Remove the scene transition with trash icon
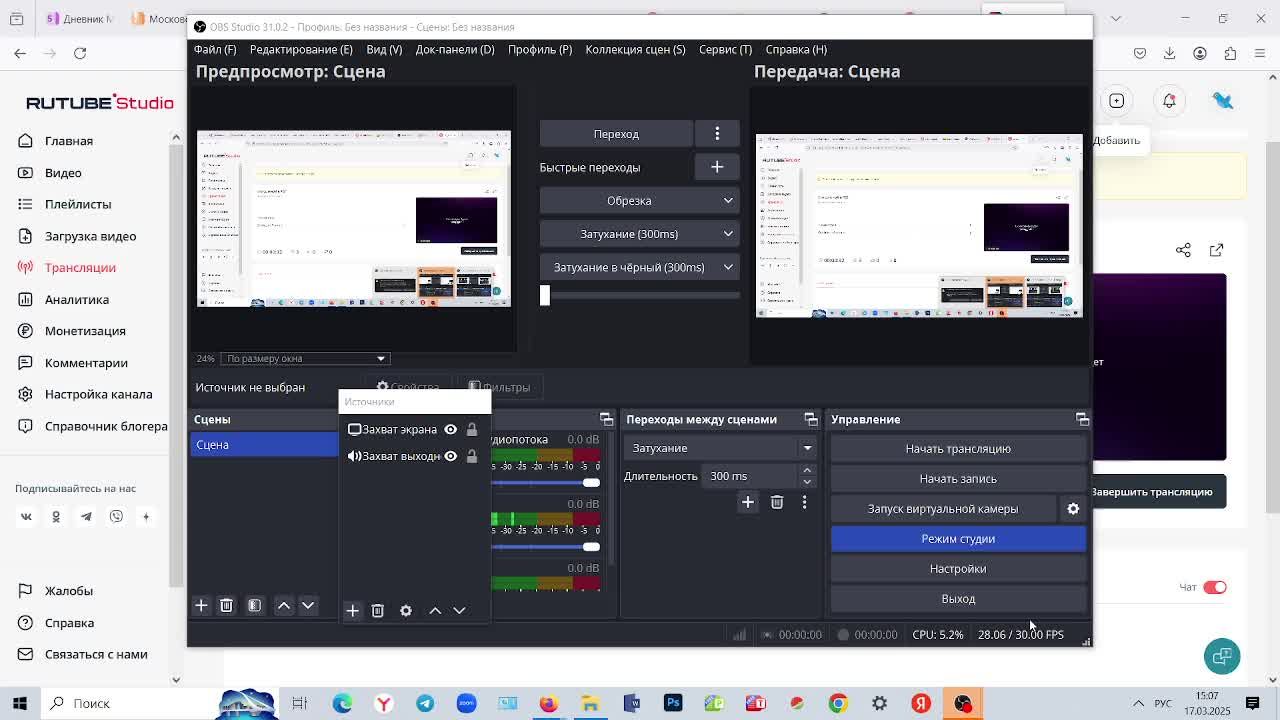 tap(777, 502)
